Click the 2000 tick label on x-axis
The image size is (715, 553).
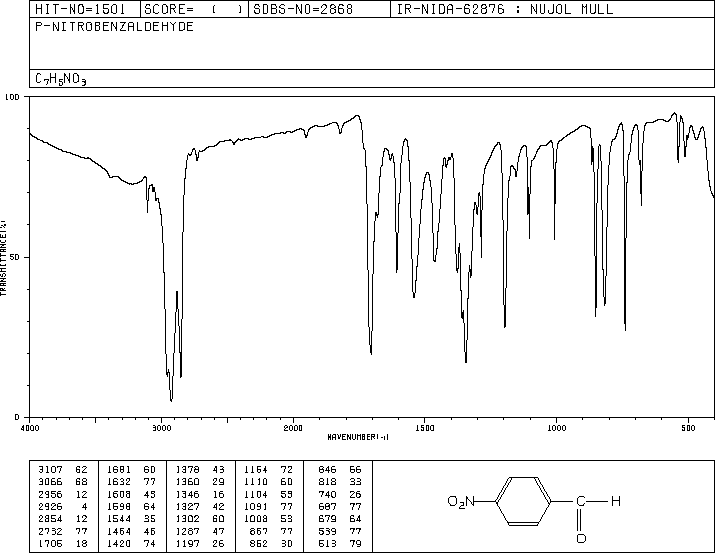[293, 428]
